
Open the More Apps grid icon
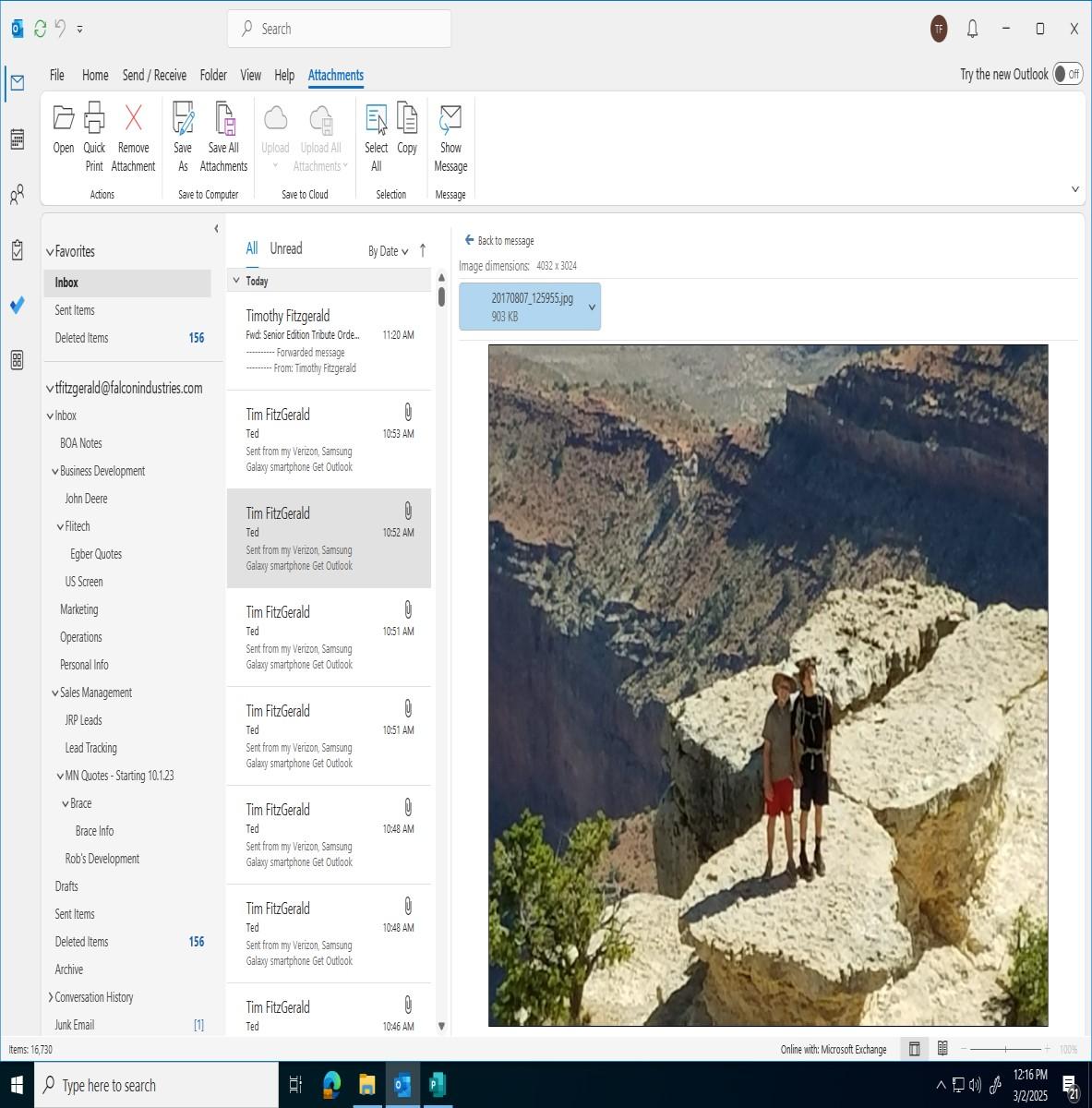[17, 360]
